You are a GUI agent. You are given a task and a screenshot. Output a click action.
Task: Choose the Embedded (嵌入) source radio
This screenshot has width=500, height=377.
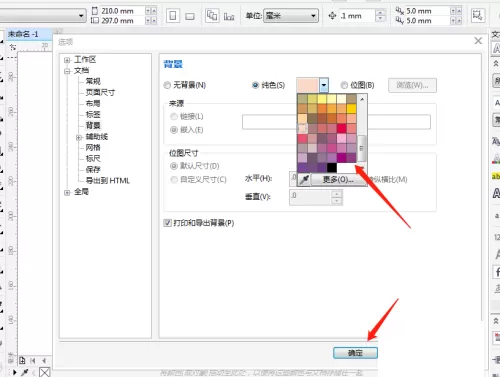click(x=174, y=130)
